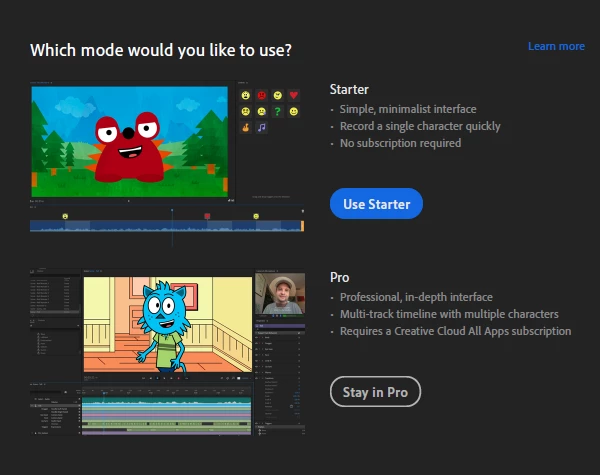
Task: Click the 'Starter' heading text
Action: (x=349, y=89)
